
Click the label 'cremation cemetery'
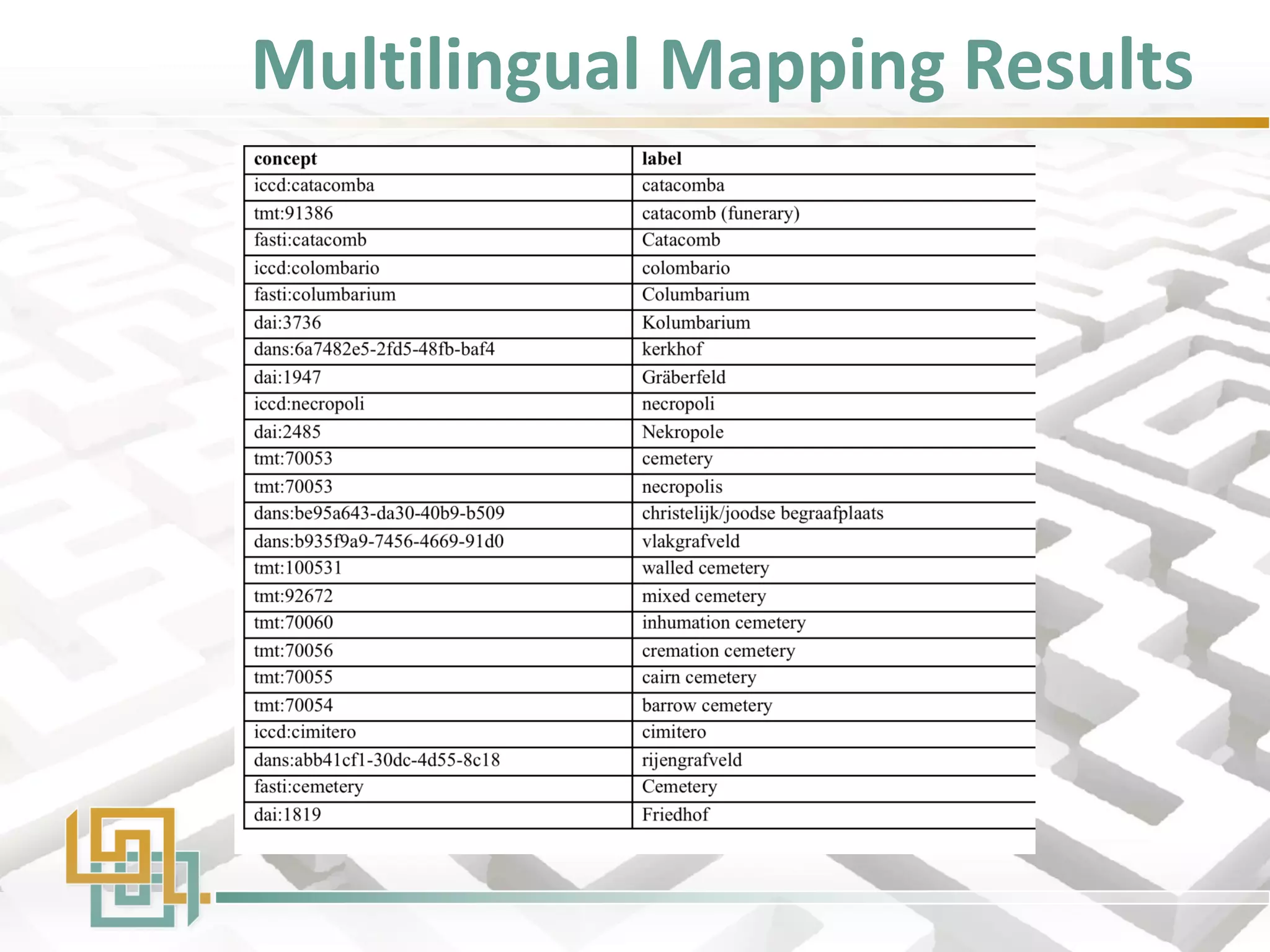pos(718,651)
